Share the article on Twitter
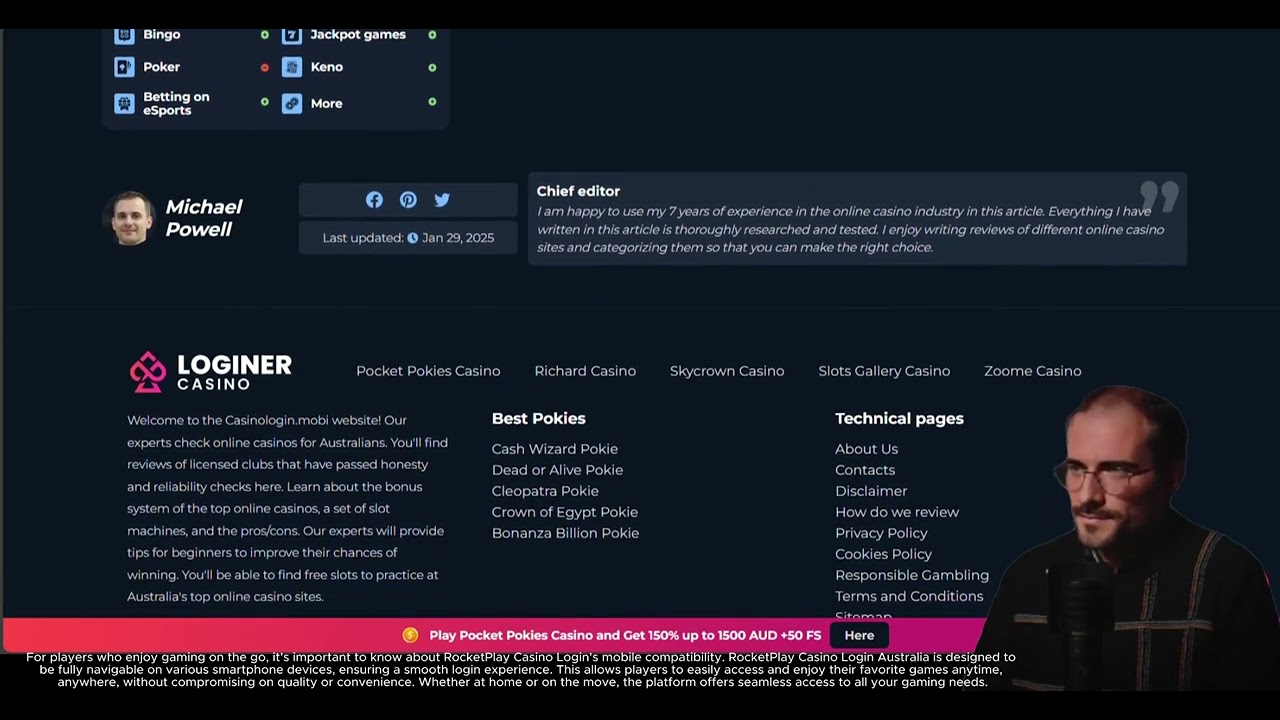The image size is (1280, 720). pyautogui.click(x=442, y=200)
